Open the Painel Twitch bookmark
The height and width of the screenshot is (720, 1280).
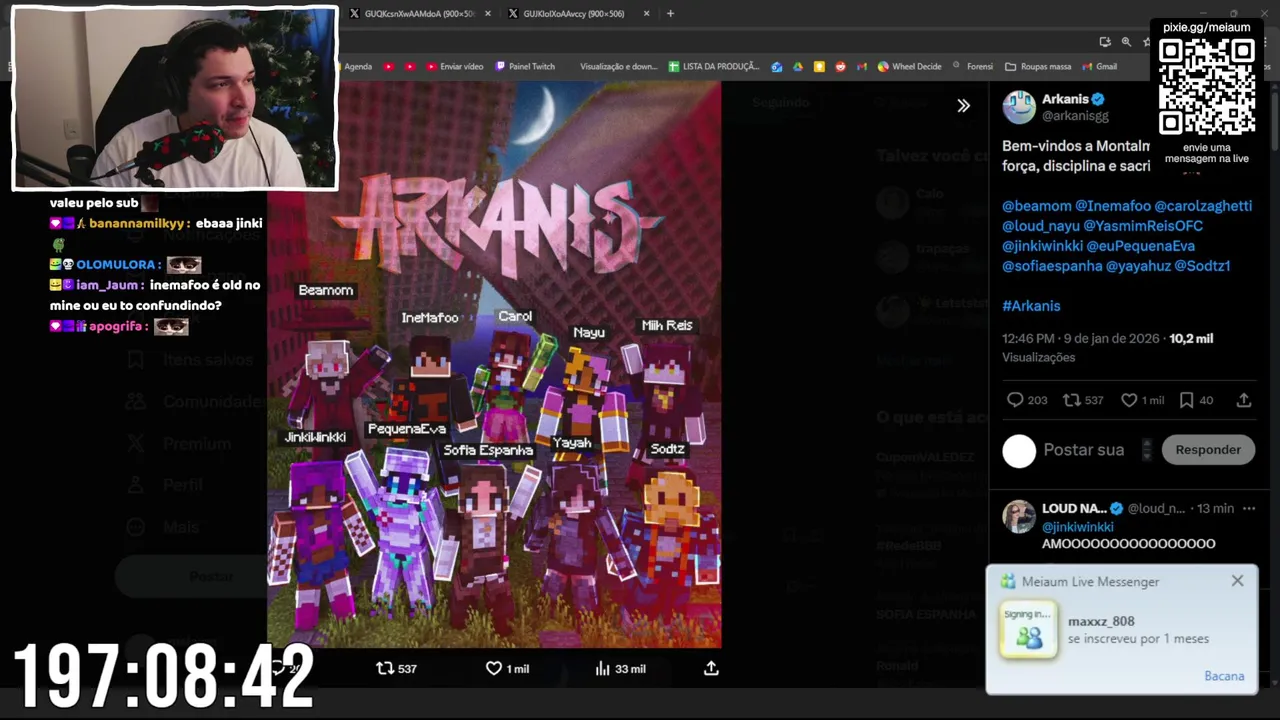point(525,67)
